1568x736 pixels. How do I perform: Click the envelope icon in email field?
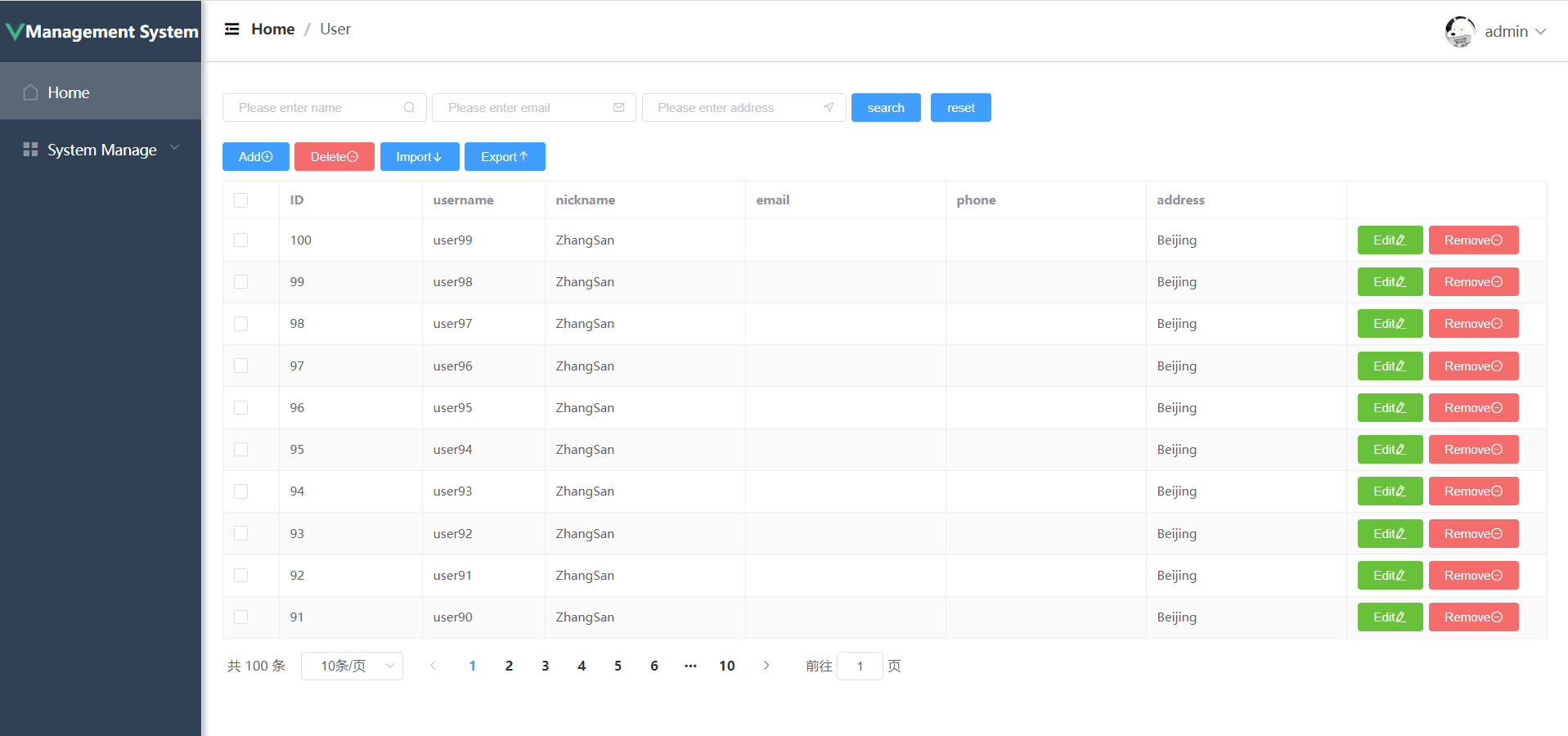pyautogui.click(x=618, y=108)
